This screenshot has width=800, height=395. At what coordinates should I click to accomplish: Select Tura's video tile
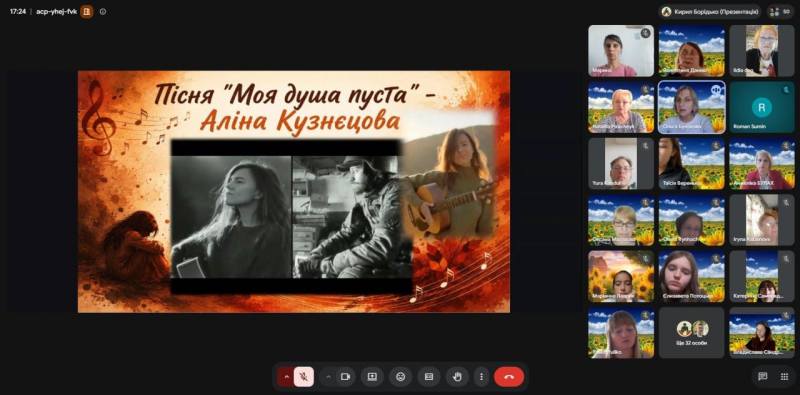[x=621, y=164]
